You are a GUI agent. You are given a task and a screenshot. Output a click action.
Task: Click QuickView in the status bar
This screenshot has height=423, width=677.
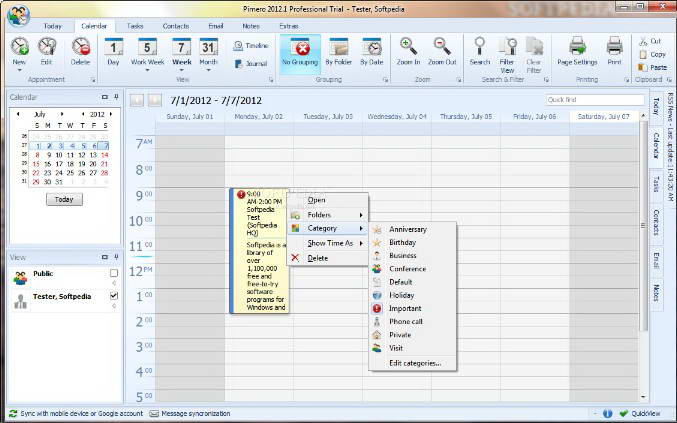point(640,414)
